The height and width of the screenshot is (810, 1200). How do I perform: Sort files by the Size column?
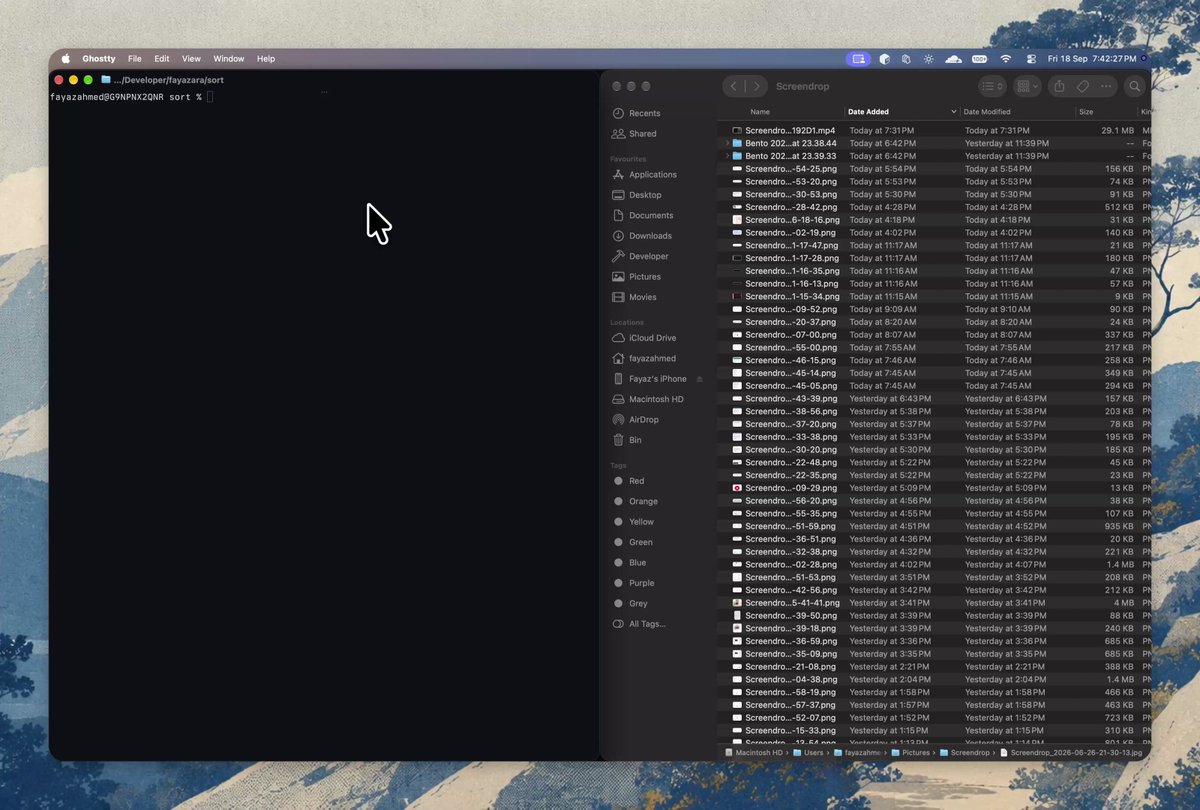[x=1086, y=112]
